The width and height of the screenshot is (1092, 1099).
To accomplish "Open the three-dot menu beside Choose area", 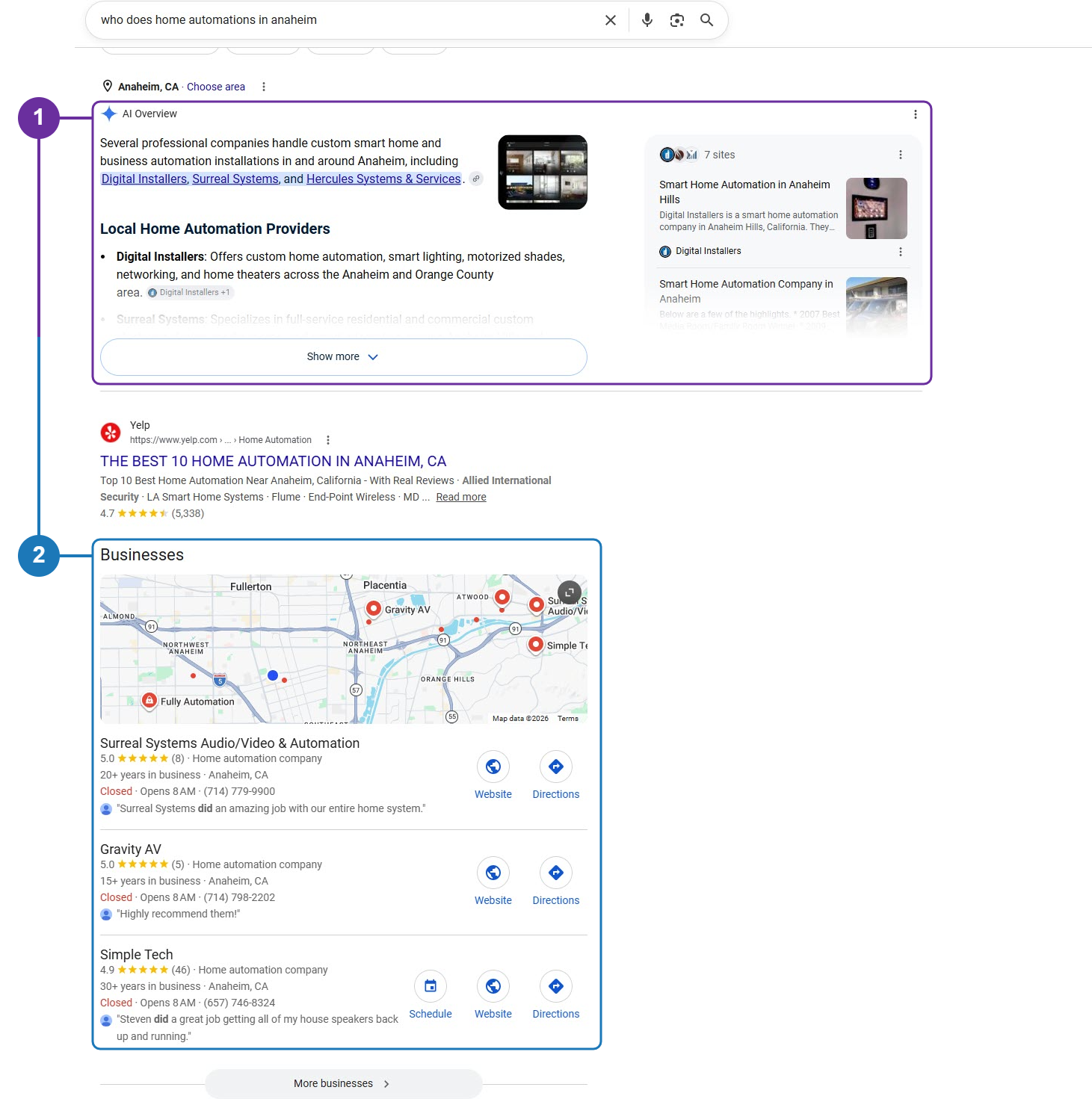I will click(264, 87).
